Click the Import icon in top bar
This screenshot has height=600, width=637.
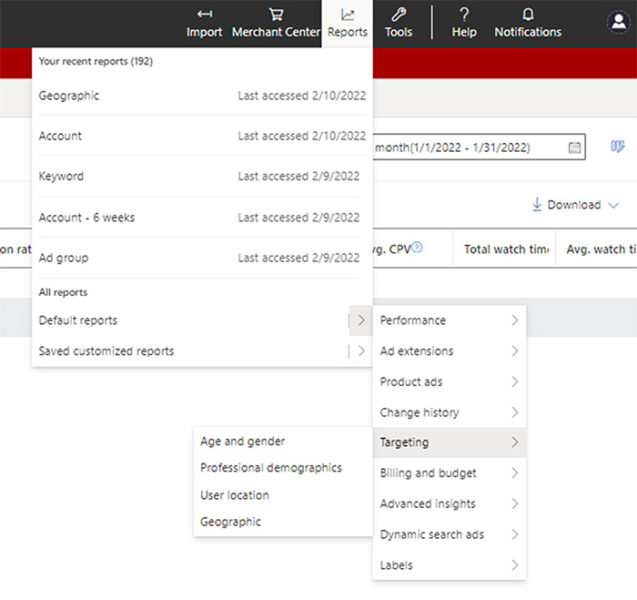tap(204, 15)
